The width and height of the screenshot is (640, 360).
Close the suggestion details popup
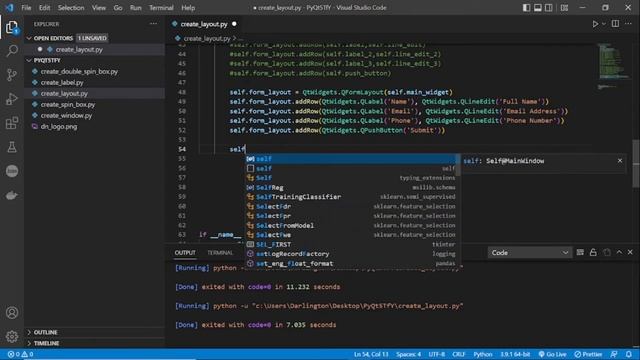[620, 161]
